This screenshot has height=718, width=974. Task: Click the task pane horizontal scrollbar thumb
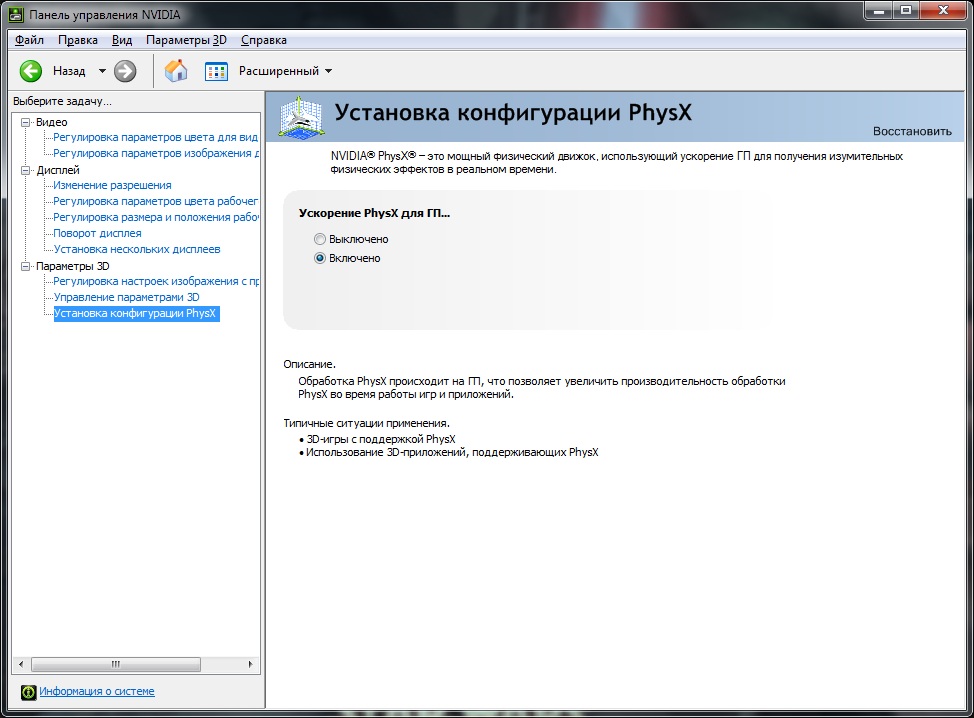pos(115,664)
